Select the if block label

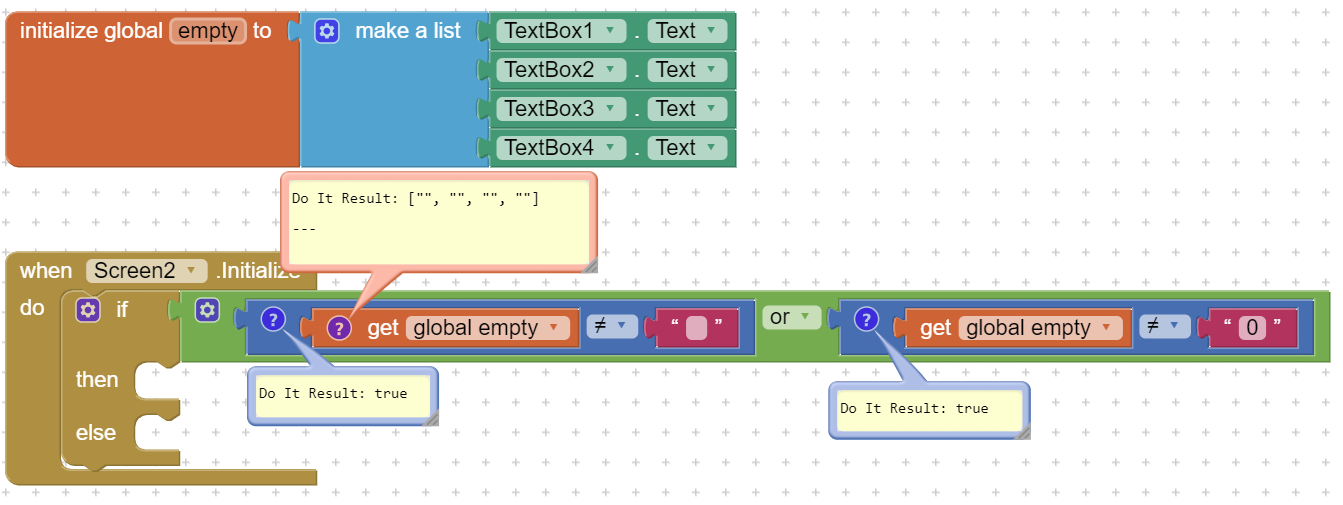coord(122,310)
